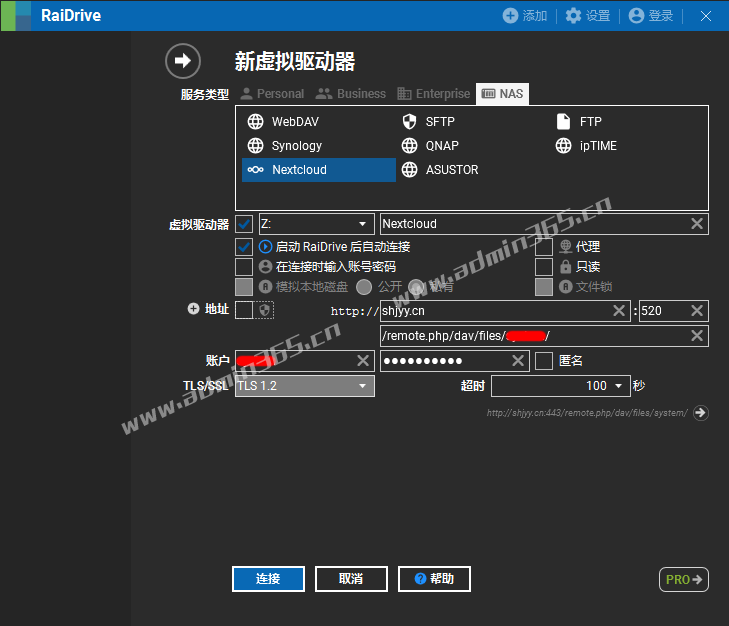Screen dimensions: 729x626
Task: Switch to the NAS tab
Action: pyautogui.click(x=503, y=94)
